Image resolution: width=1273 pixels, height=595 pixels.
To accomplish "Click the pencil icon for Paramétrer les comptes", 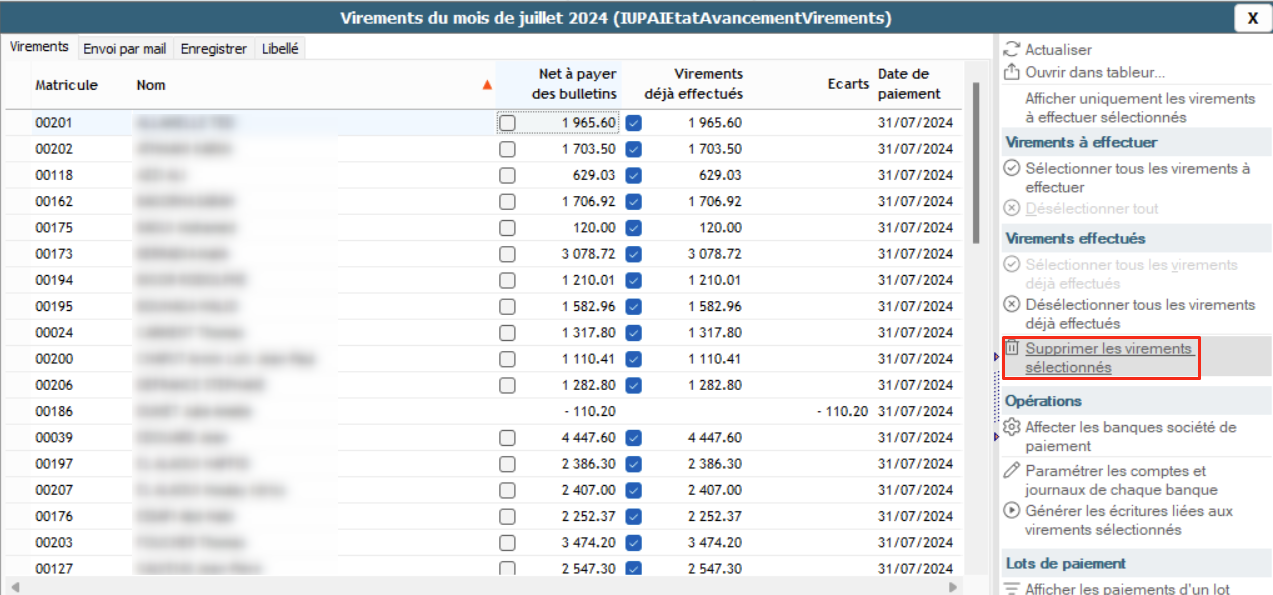I will pos(1011,471).
